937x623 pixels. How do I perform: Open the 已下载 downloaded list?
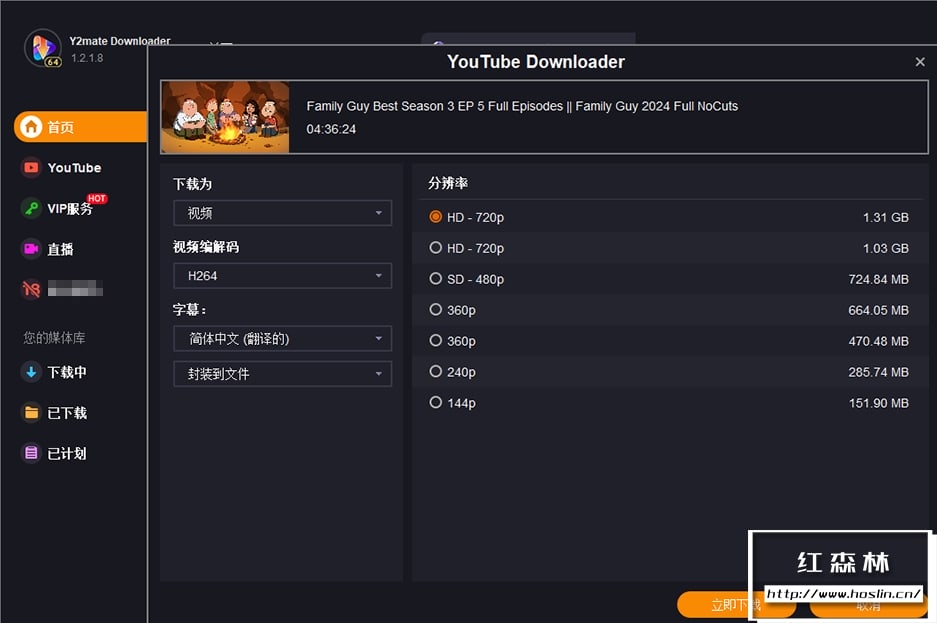click(x=67, y=412)
